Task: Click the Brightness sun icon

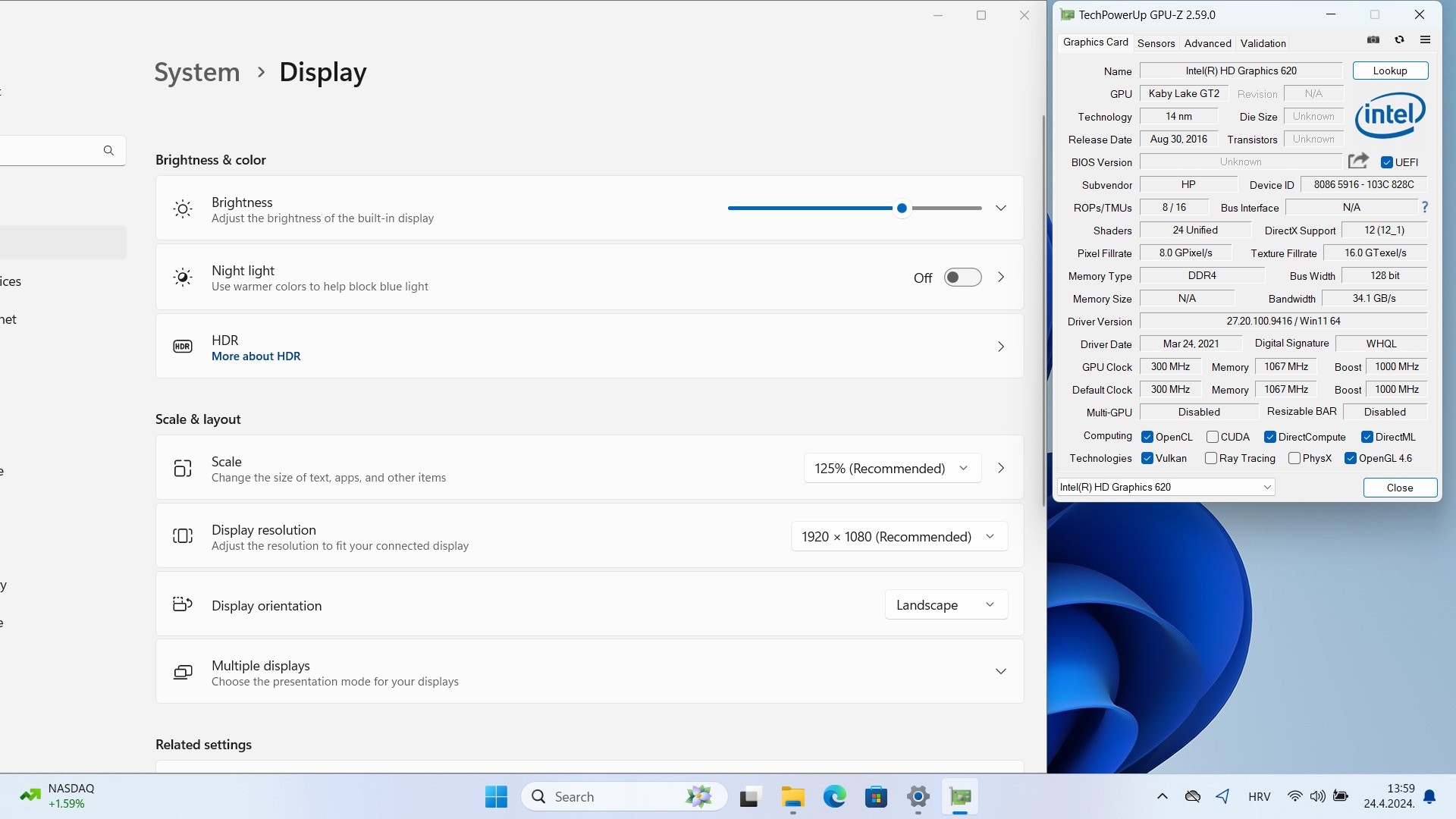Action: (183, 209)
